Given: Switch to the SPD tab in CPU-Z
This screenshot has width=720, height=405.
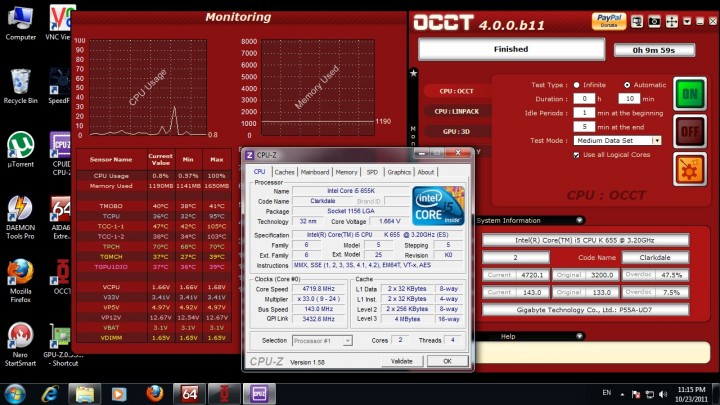Looking at the screenshot, I should (x=372, y=172).
